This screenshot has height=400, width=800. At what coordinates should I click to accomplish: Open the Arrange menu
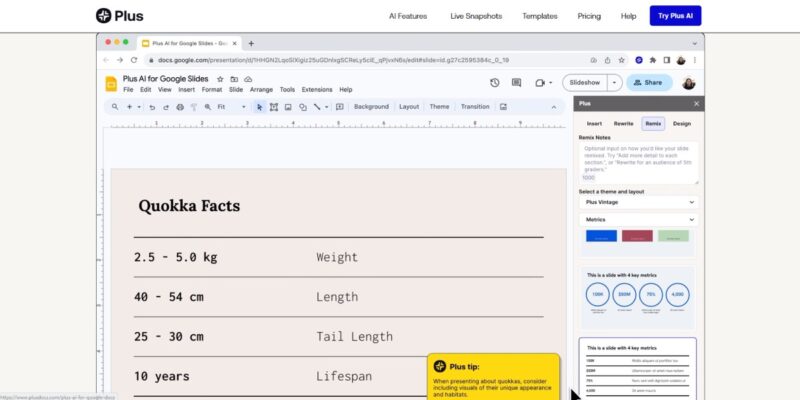[261, 90]
